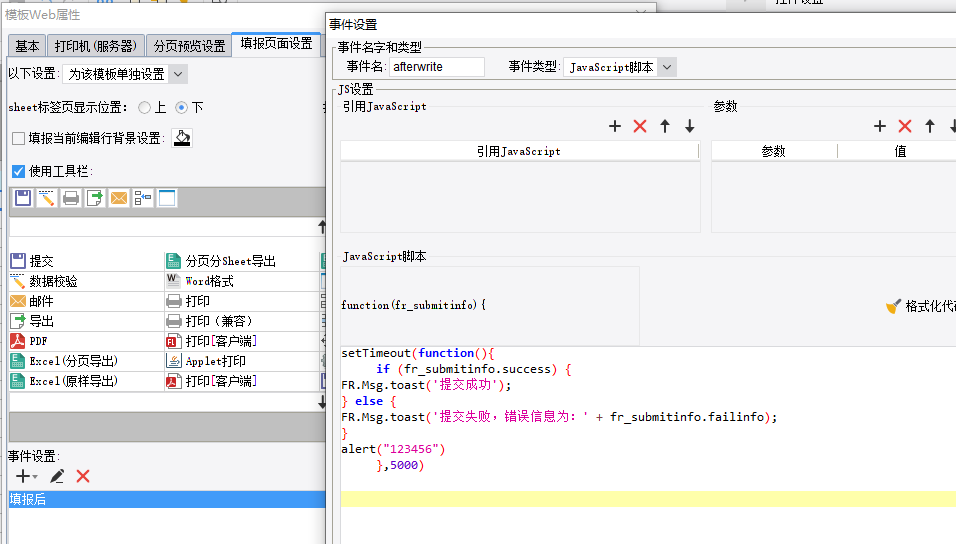956x544 pixels.
Task: Edit the selected event with the pencil icon
Action: click(x=57, y=476)
